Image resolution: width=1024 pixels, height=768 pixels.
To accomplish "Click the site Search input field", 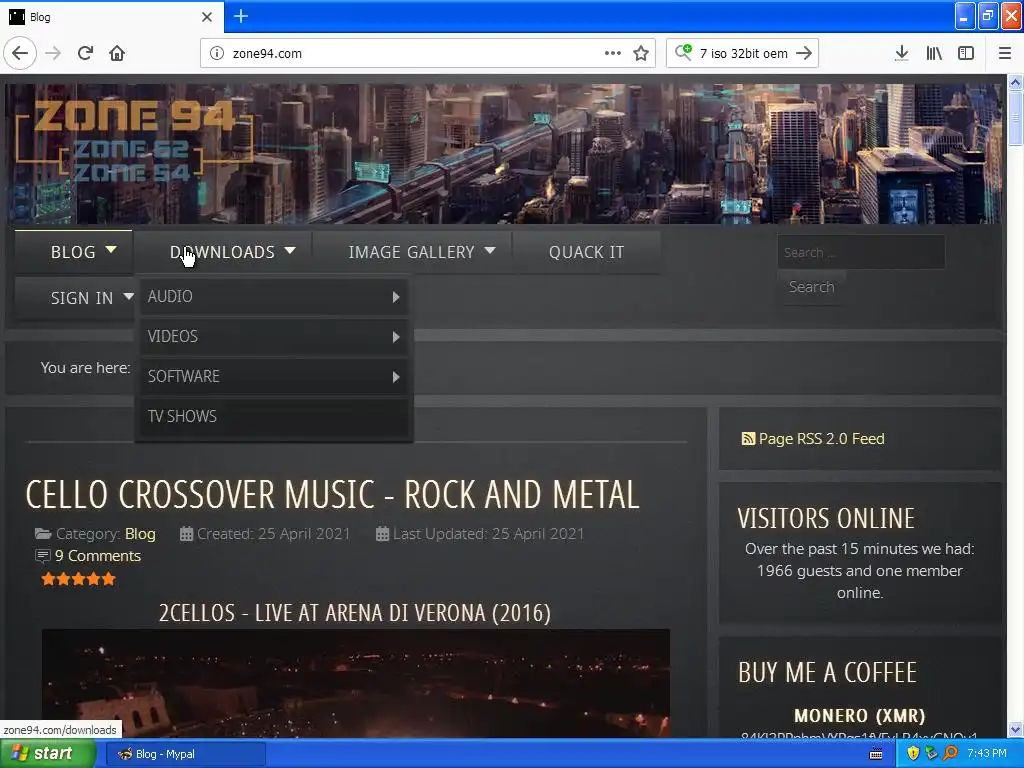I will pyautogui.click(x=861, y=252).
